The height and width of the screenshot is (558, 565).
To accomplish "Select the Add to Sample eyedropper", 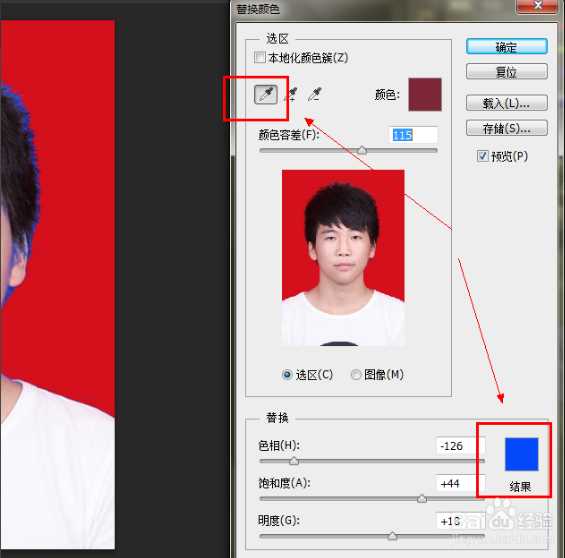I will [291, 94].
